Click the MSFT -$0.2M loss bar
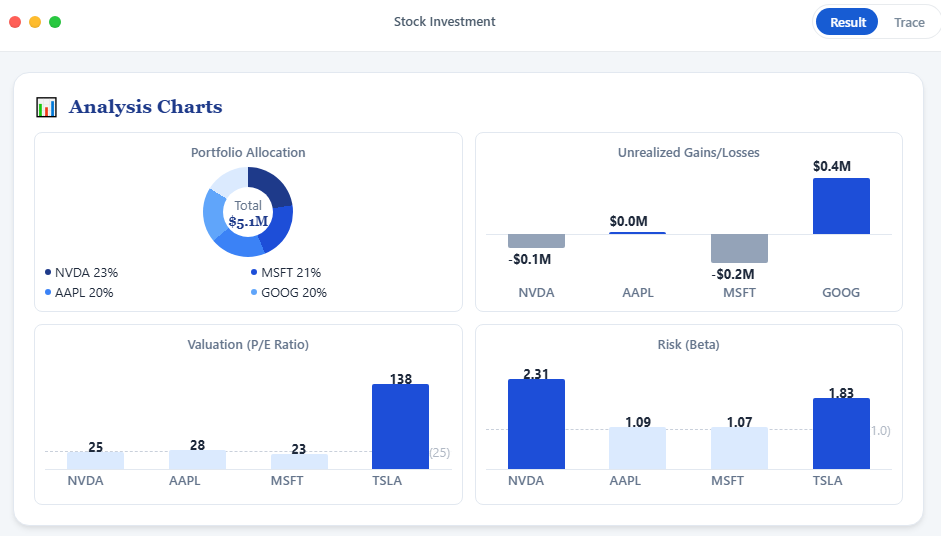The width and height of the screenshot is (941, 536). pyautogui.click(x=739, y=248)
